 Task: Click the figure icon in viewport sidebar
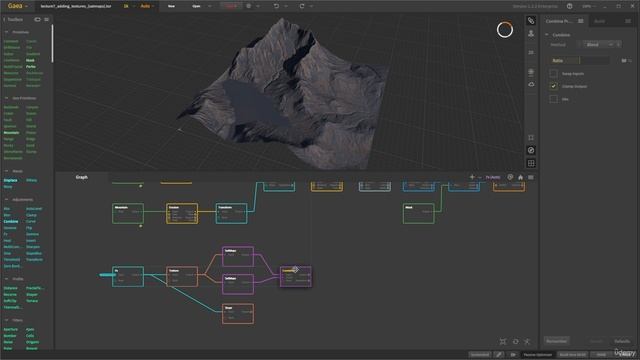pos(531,33)
